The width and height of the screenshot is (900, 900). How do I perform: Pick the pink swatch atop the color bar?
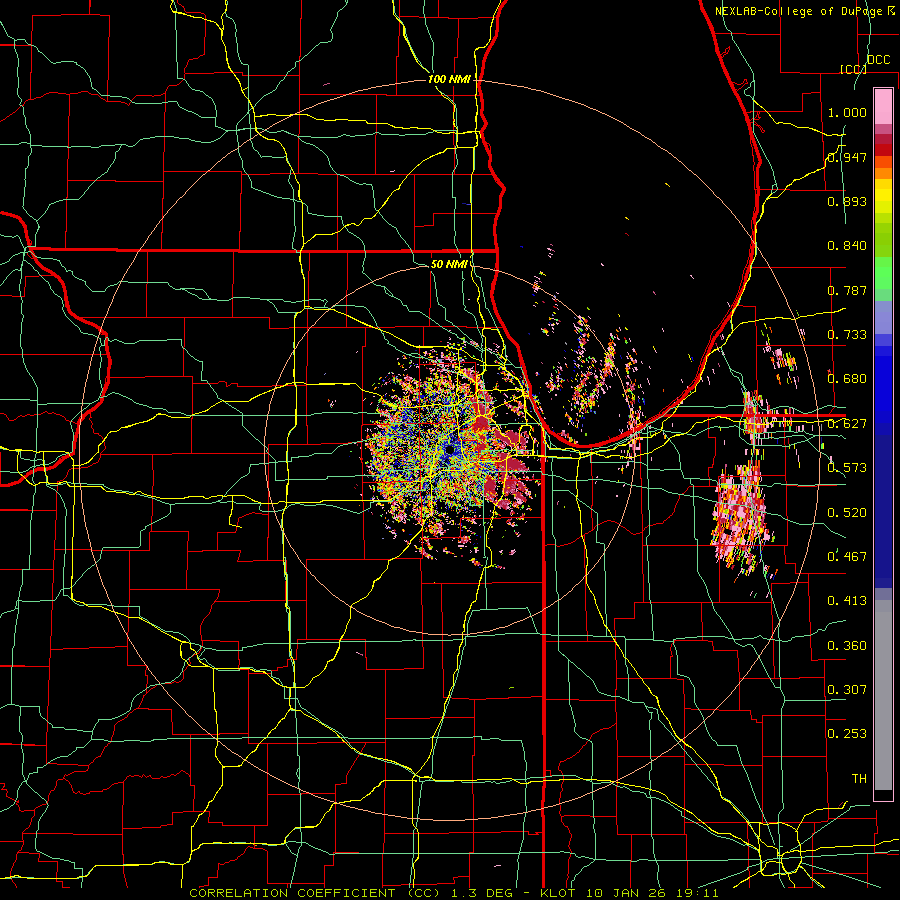pyautogui.click(x=883, y=106)
